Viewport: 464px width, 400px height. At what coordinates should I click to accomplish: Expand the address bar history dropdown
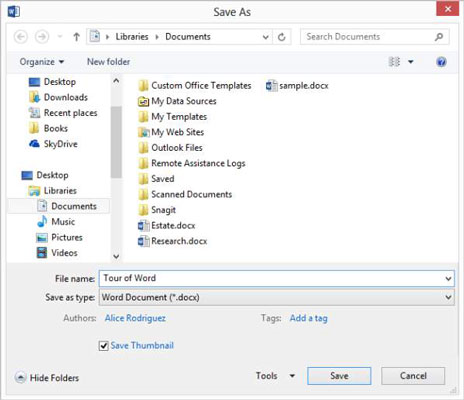point(265,37)
